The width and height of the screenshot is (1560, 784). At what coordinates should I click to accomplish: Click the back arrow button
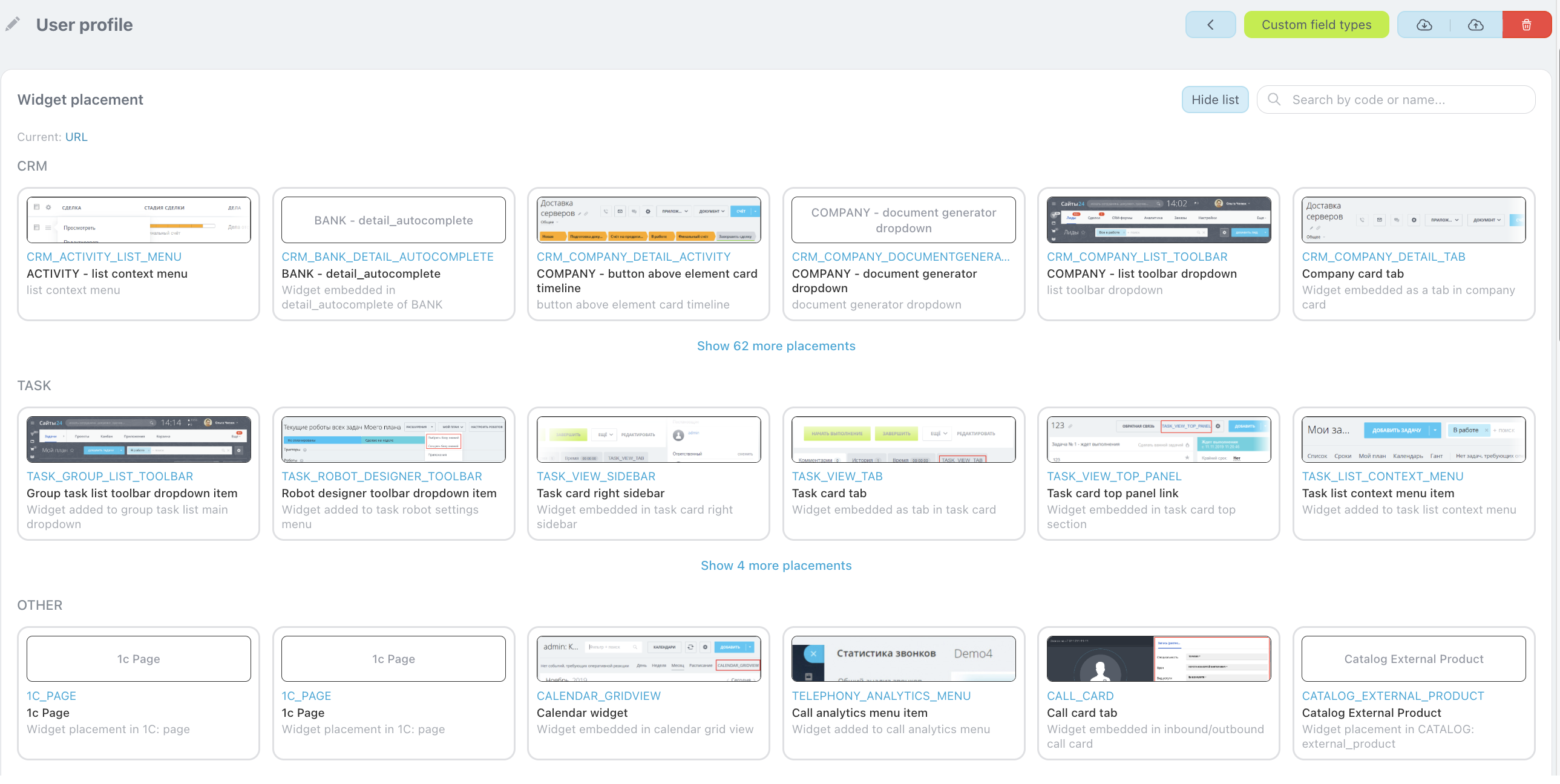(x=1210, y=25)
